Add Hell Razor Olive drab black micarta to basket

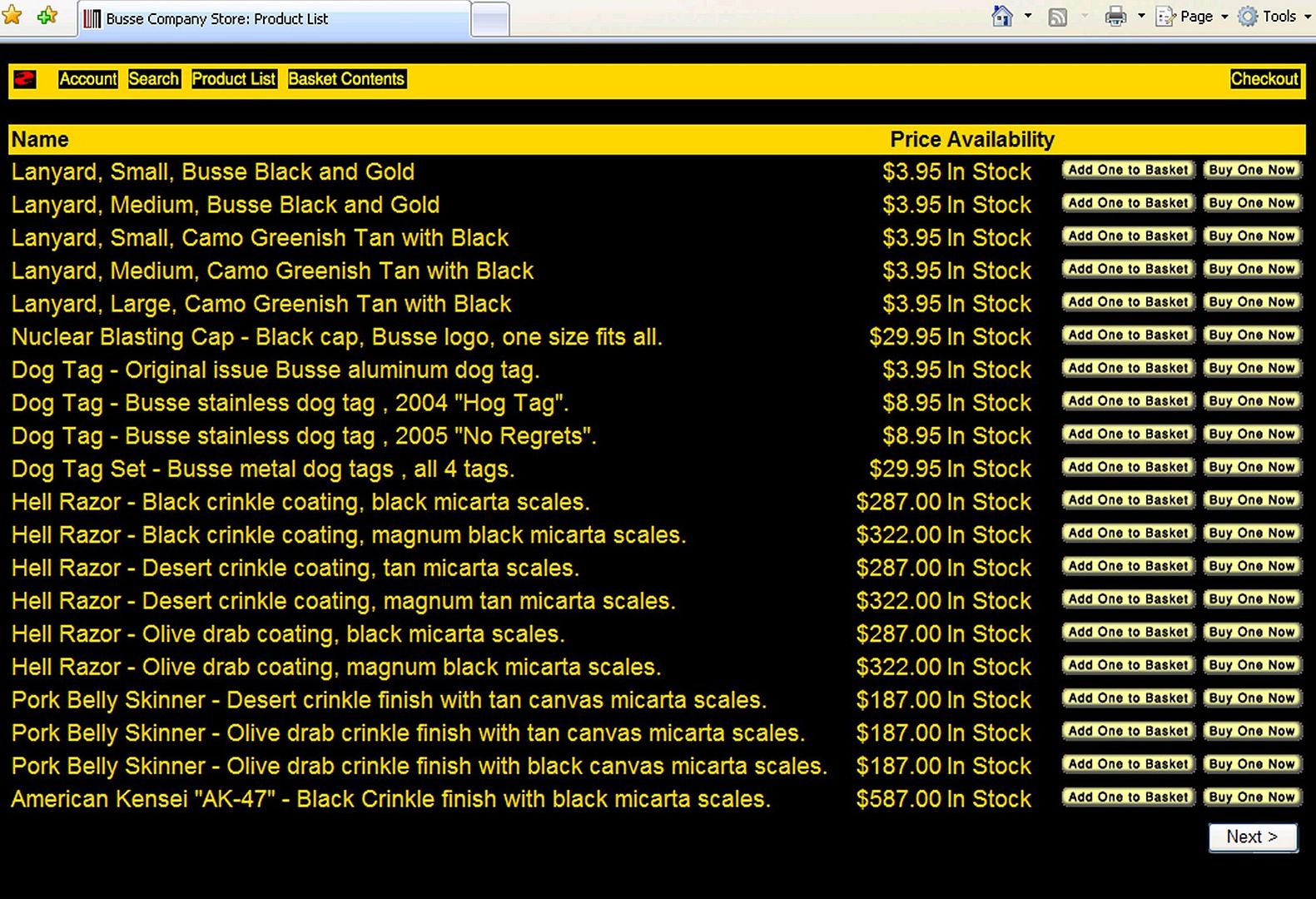tap(1129, 633)
